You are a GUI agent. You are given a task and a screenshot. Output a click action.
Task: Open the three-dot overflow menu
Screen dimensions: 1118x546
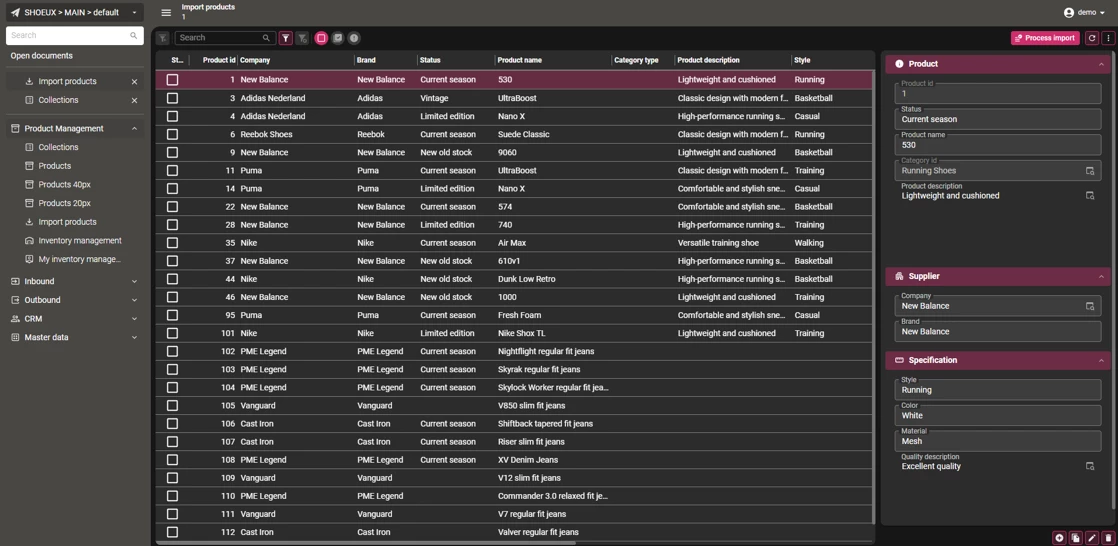[1108, 38]
